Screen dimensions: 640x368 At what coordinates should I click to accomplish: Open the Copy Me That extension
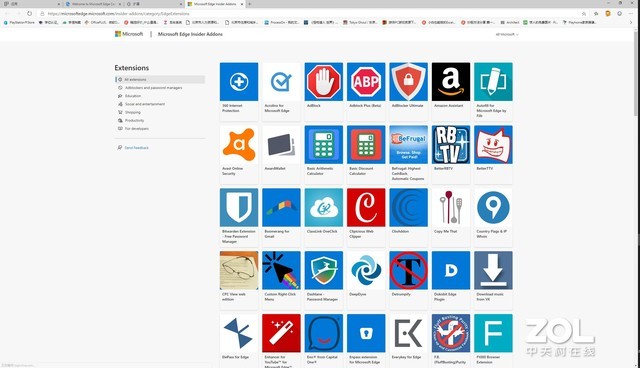click(451, 217)
